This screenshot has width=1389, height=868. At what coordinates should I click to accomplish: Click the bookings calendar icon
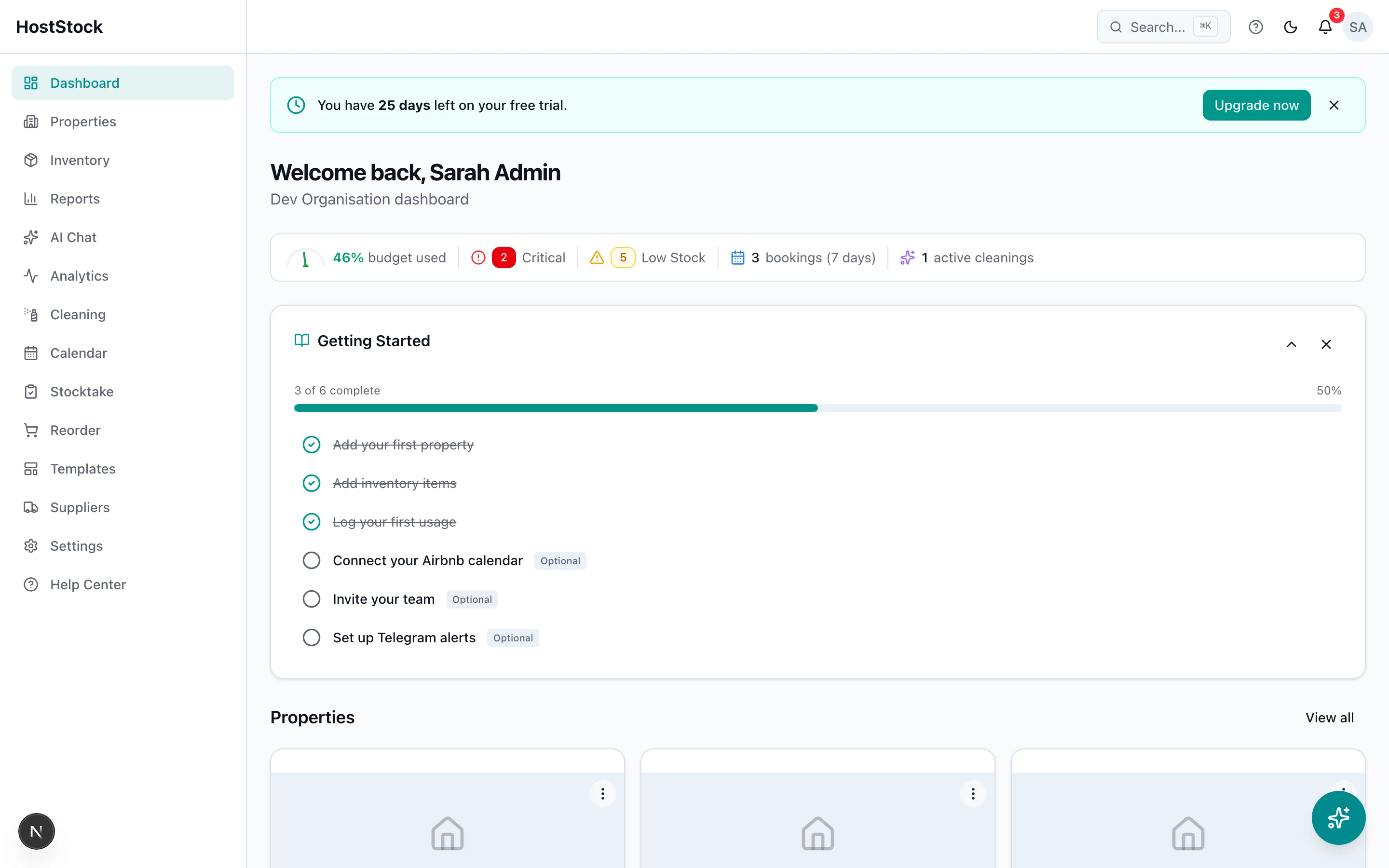coord(737,258)
